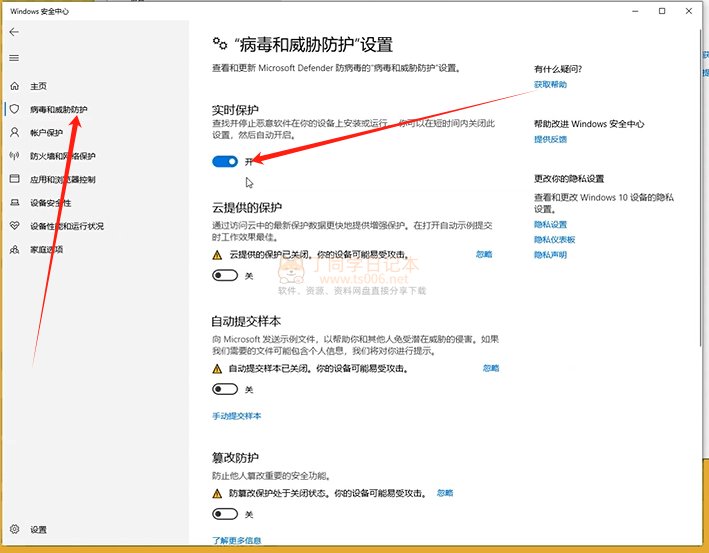Click the 获取帮助 link
The height and width of the screenshot is (553, 709).
point(550,85)
